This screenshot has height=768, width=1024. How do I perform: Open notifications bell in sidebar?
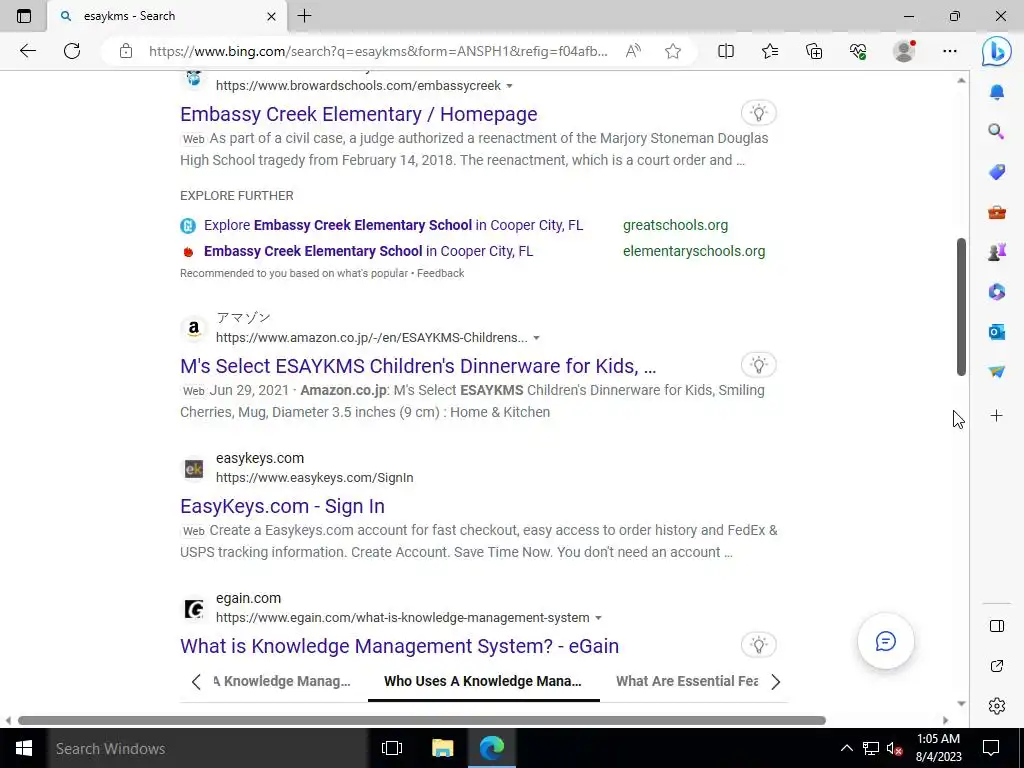(x=997, y=92)
